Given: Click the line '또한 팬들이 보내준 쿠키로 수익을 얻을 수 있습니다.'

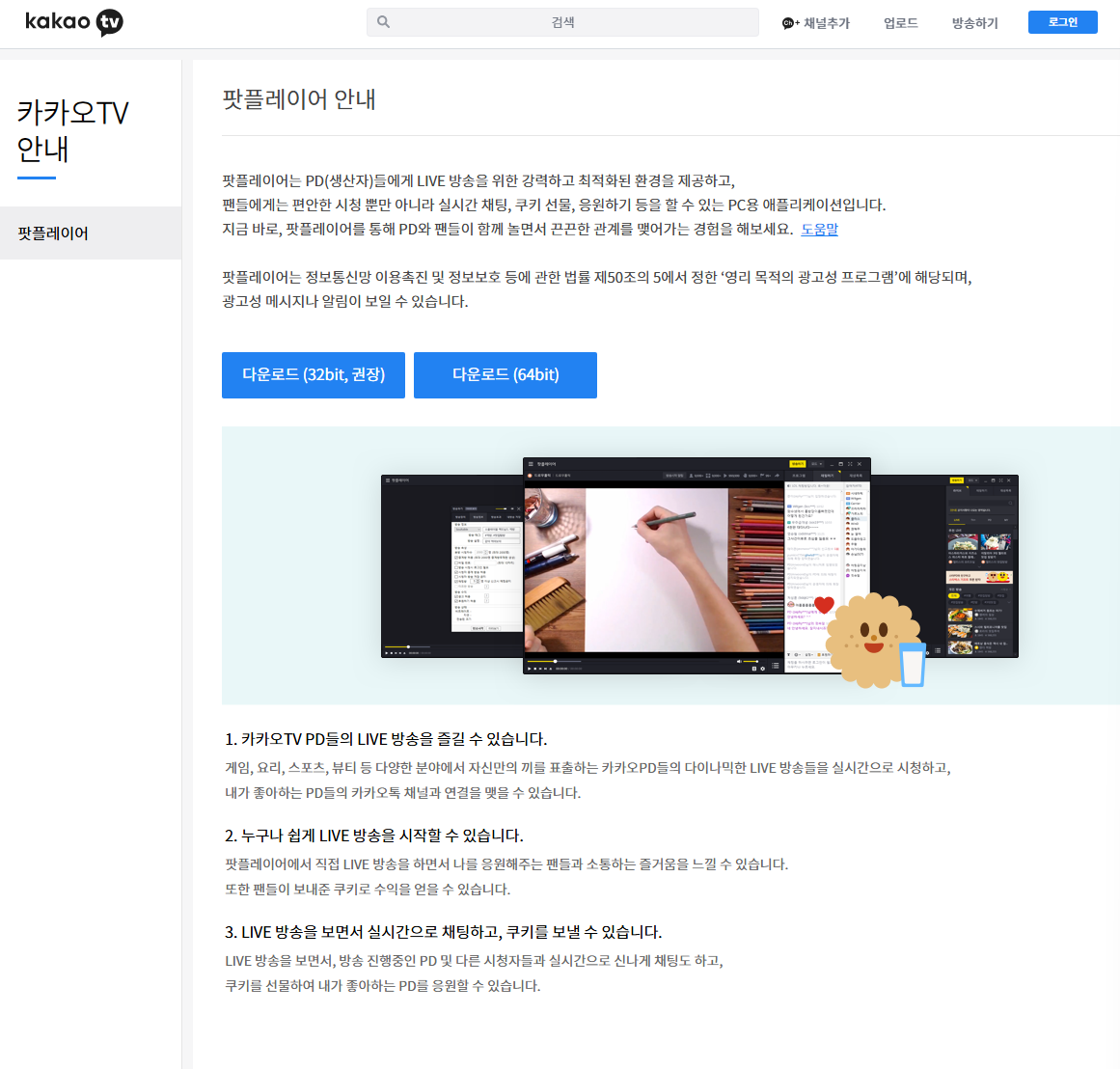Looking at the screenshot, I should pyautogui.click(x=368, y=889).
